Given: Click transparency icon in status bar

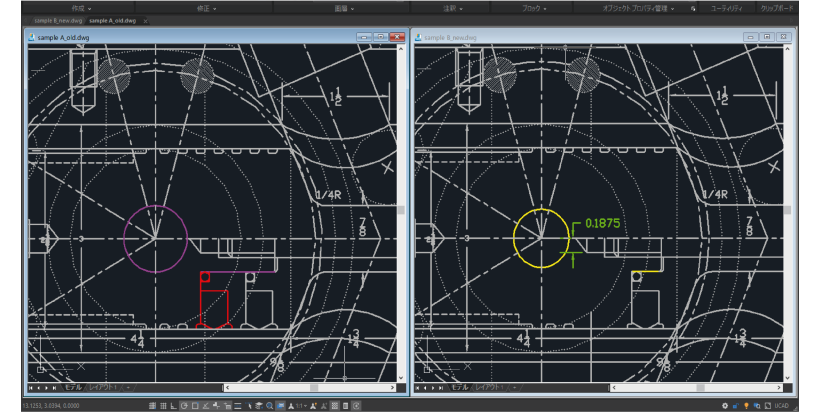Looking at the screenshot, I should (x=249, y=406).
